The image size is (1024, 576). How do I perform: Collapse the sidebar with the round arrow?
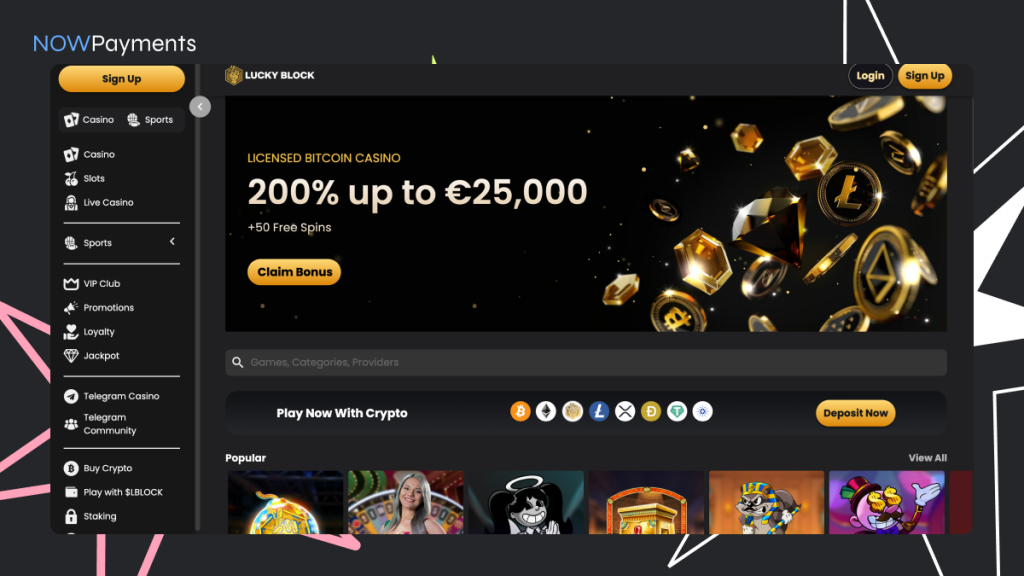200,106
